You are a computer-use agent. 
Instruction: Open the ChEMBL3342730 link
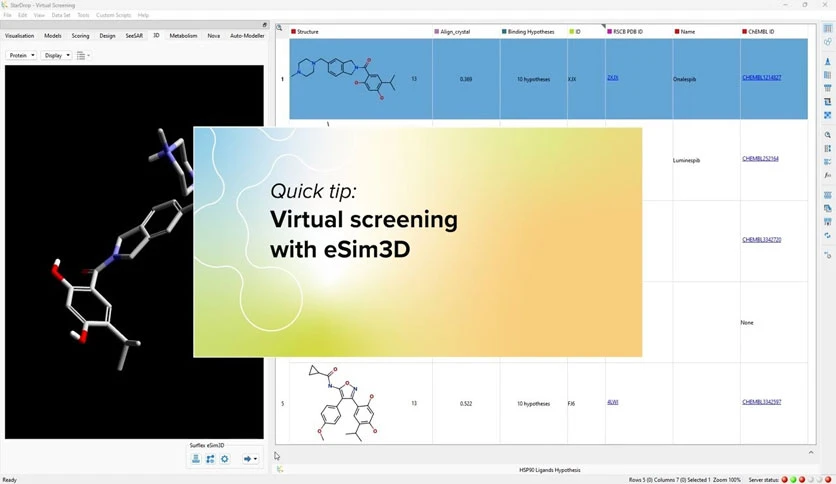pyautogui.click(x=761, y=239)
